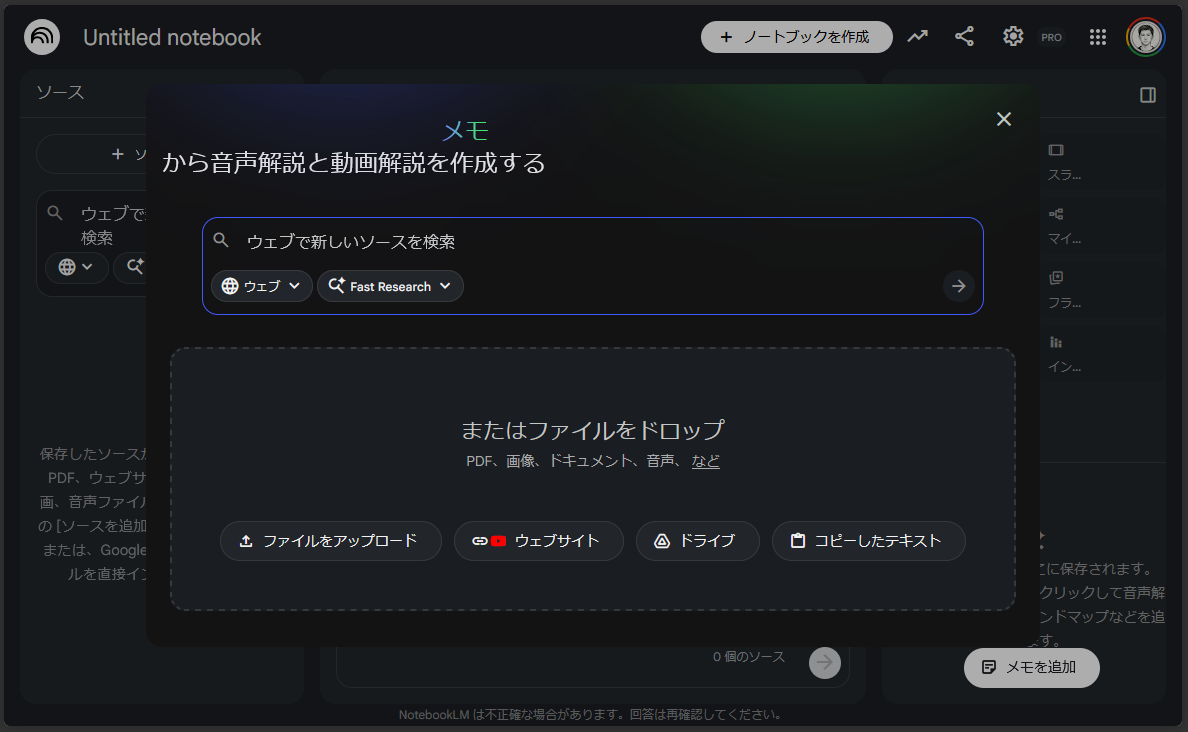Image resolution: width=1188 pixels, height=732 pixels.
Task: Click the ノートブックを作成 button
Action: pyautogui.click(x=796, y=36)
